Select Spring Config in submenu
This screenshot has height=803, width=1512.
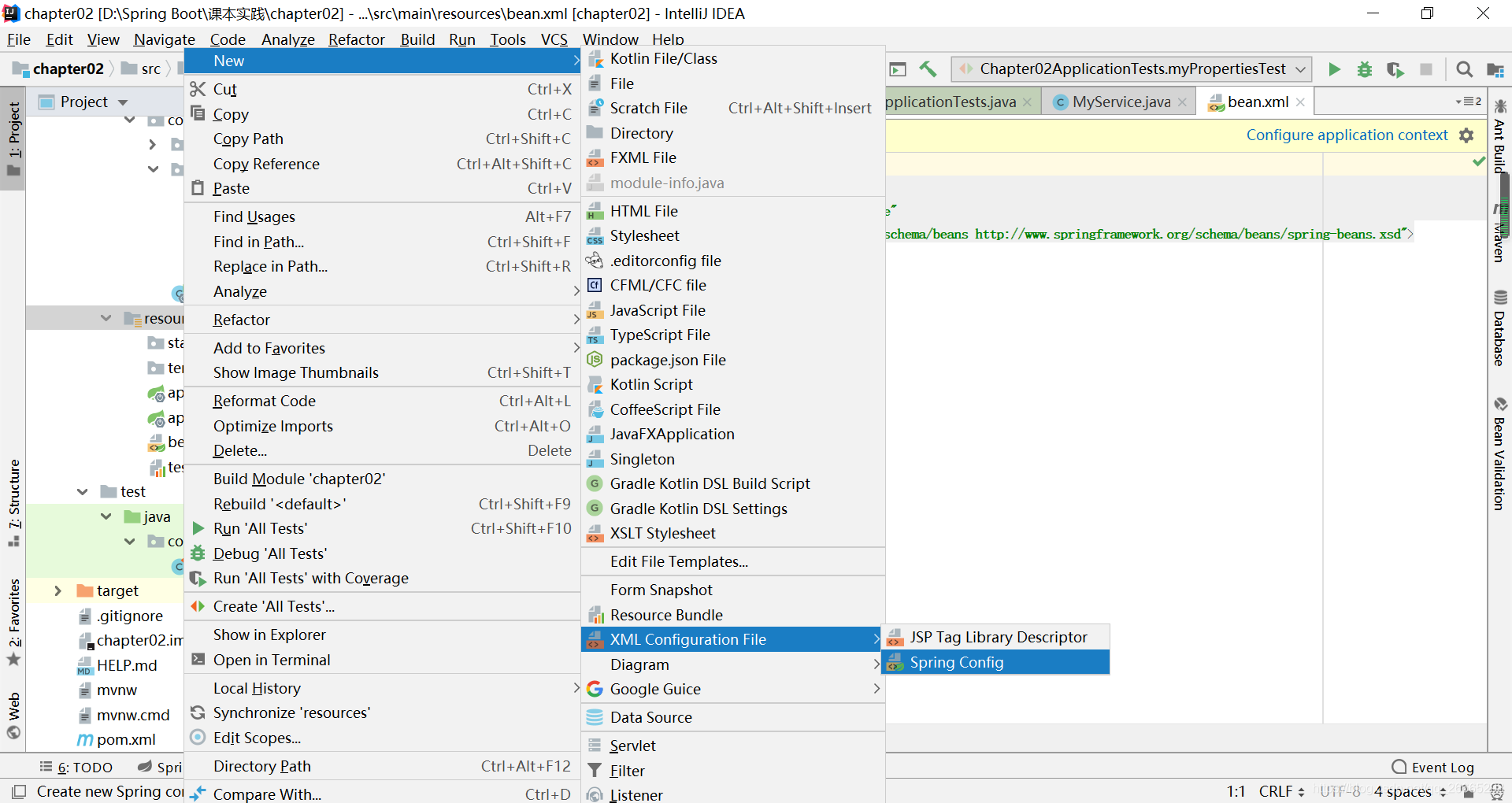[x=996, y=662]
